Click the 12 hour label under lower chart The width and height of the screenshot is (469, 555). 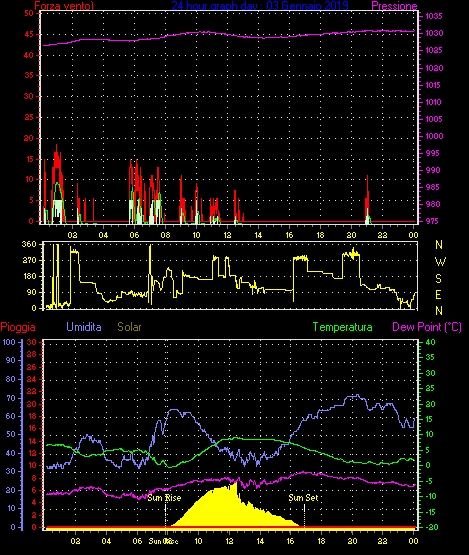[x=229, y=541]
